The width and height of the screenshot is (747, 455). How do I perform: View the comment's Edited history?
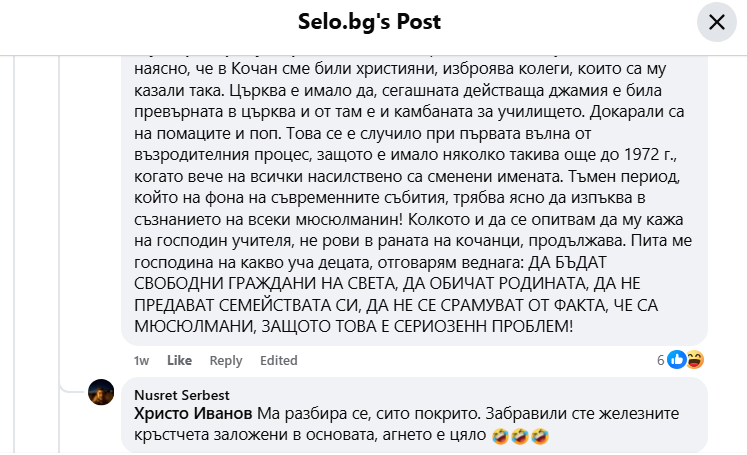pos(279,361)
